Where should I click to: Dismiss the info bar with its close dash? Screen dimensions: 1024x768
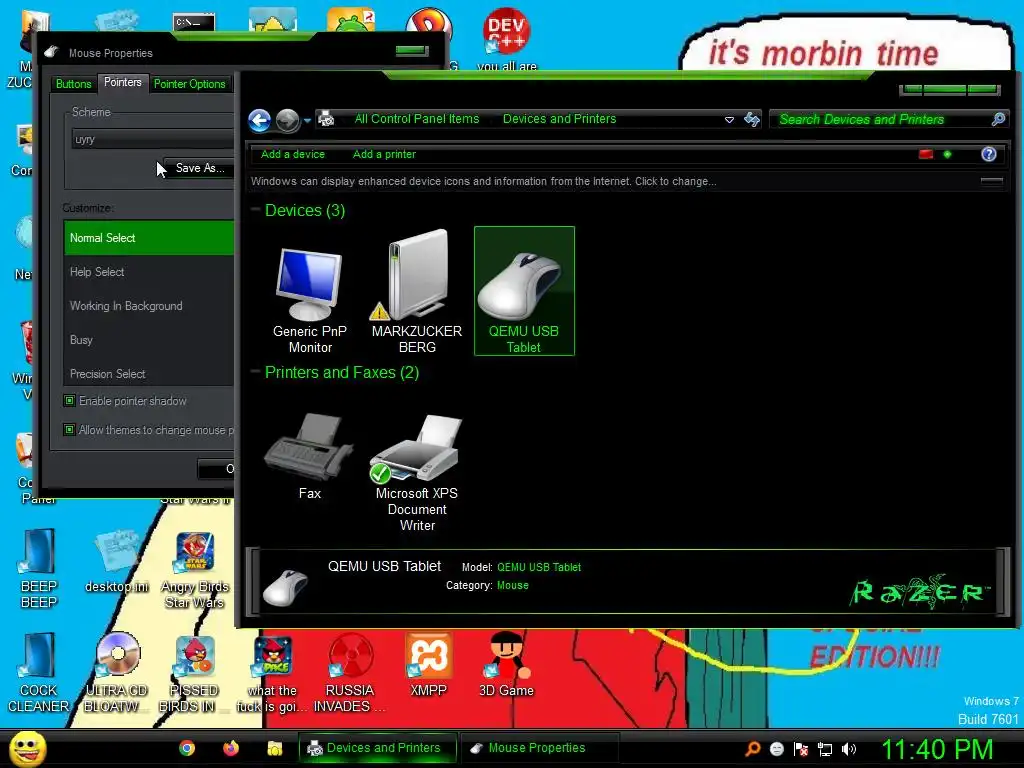click(991, 181)
